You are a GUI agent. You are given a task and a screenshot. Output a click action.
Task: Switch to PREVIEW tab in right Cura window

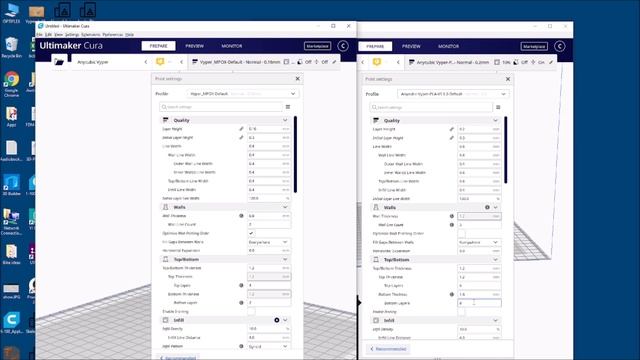pos(411,47)
